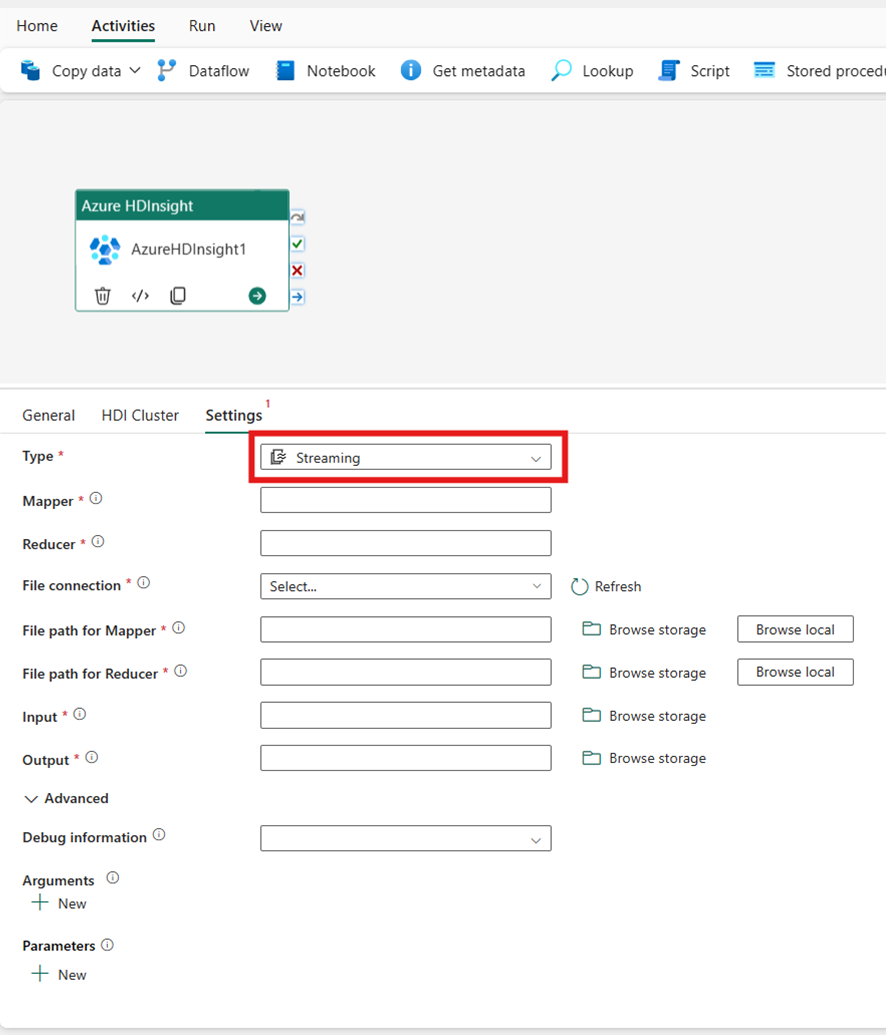Show the File connection info icon
This screenshot has width=886, height=1035.
143,583
